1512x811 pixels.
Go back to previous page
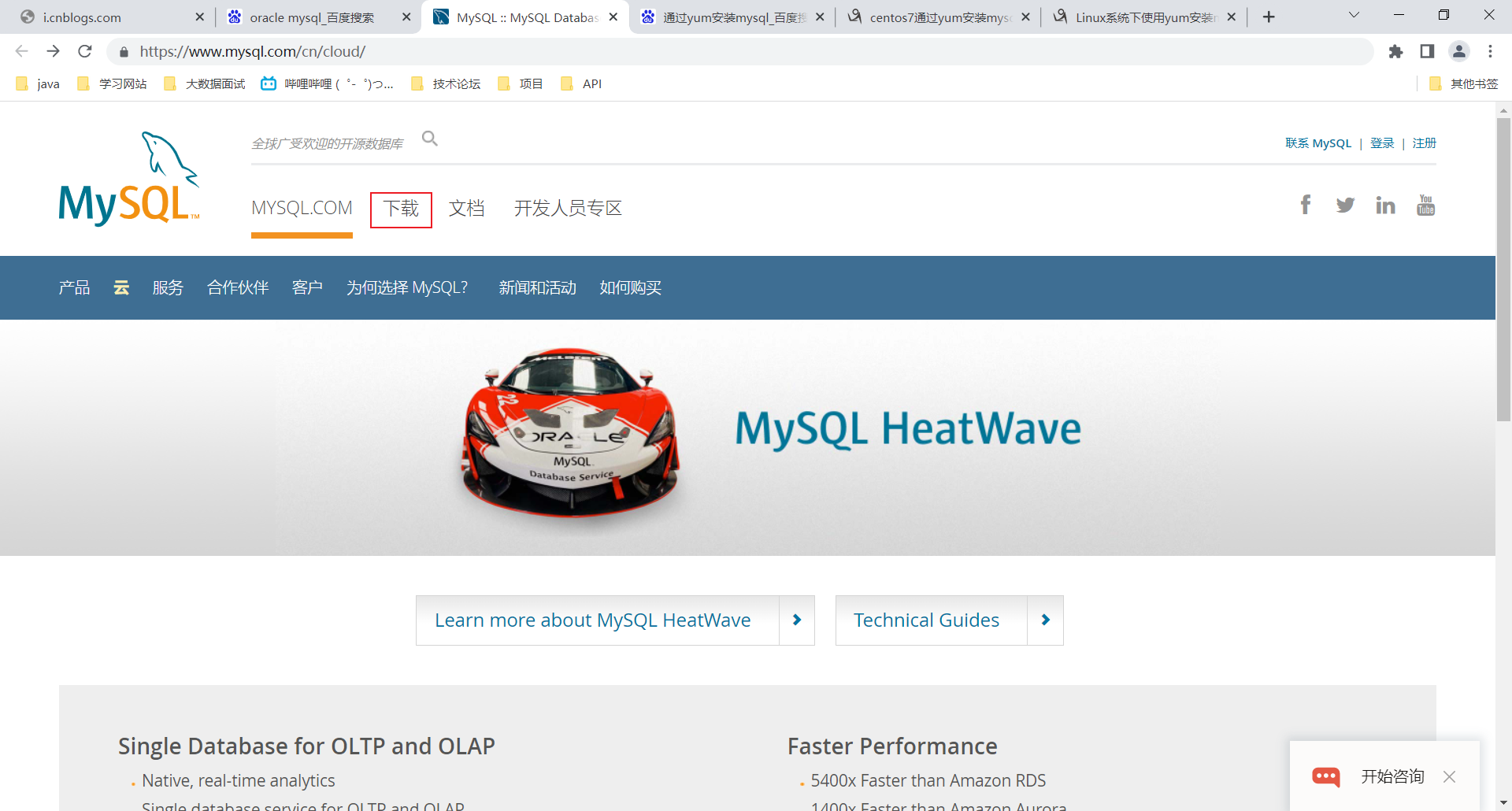[21, 51]
